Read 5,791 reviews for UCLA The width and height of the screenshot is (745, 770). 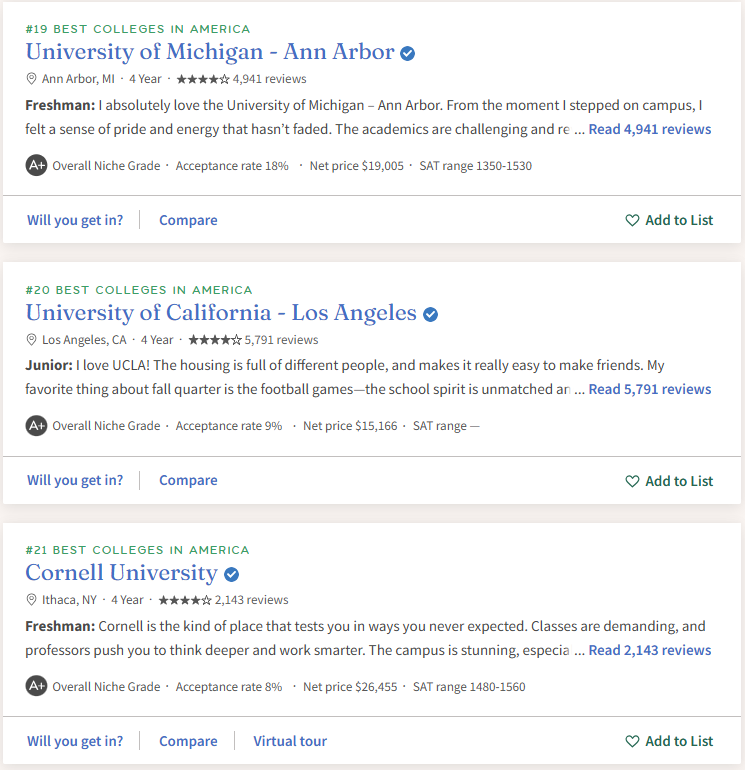(650, 389)
